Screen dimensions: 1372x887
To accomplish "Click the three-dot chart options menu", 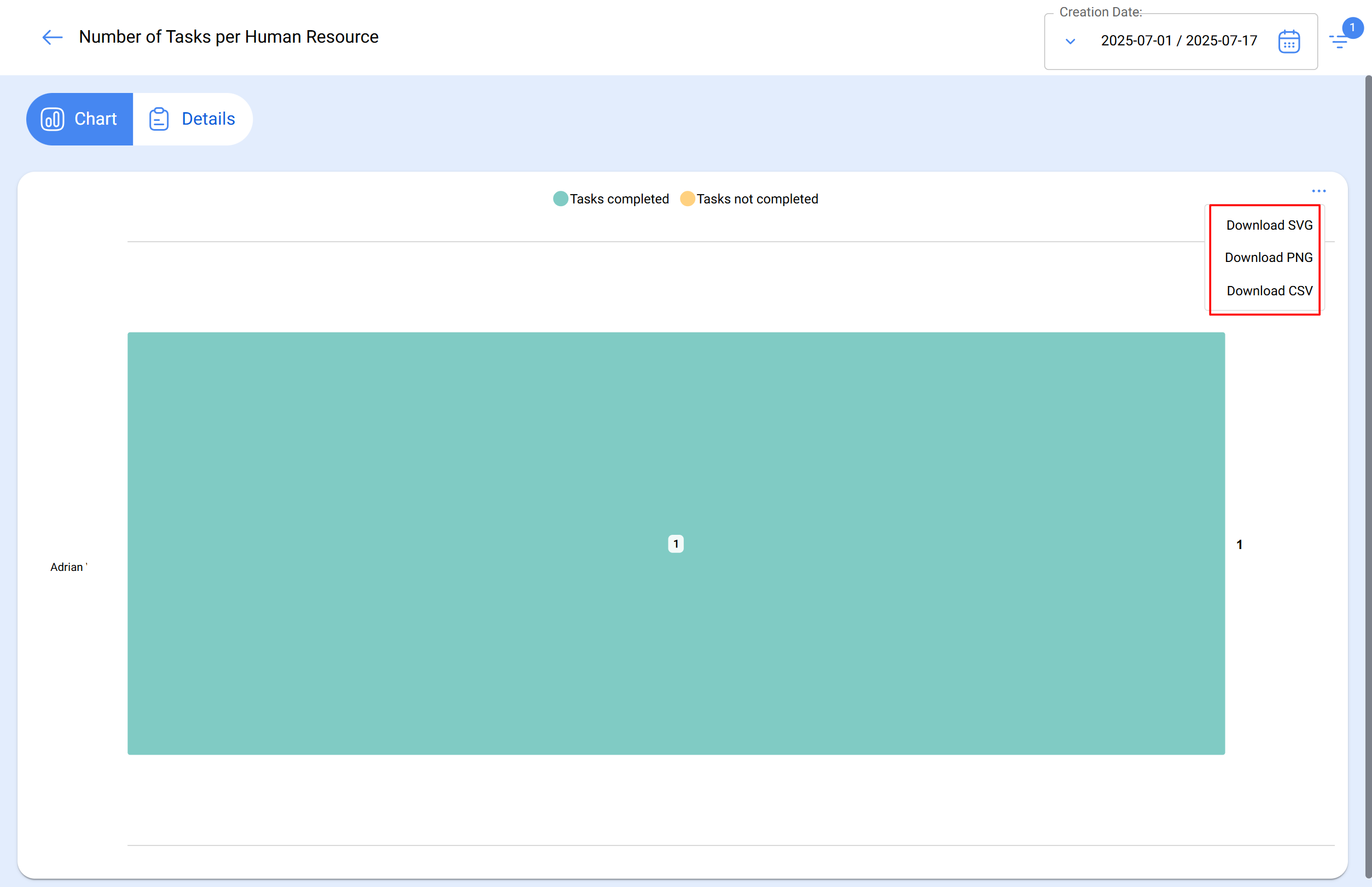I will 1318,191.
